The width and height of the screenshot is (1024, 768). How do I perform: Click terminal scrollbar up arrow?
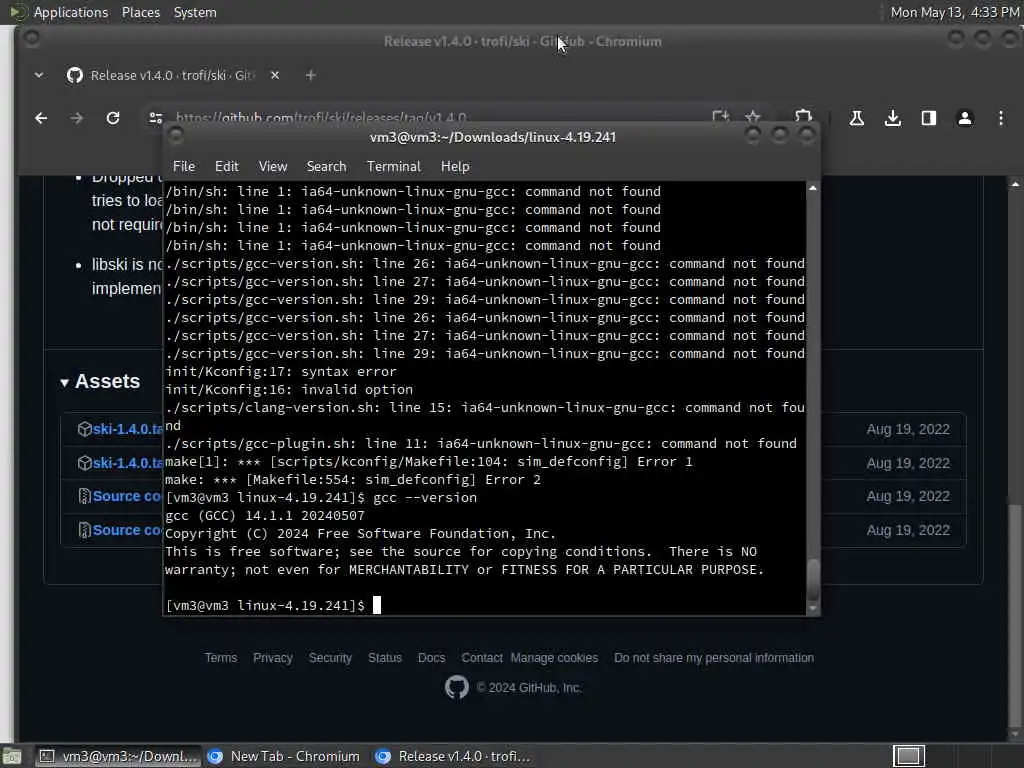[x=812, y=188]
